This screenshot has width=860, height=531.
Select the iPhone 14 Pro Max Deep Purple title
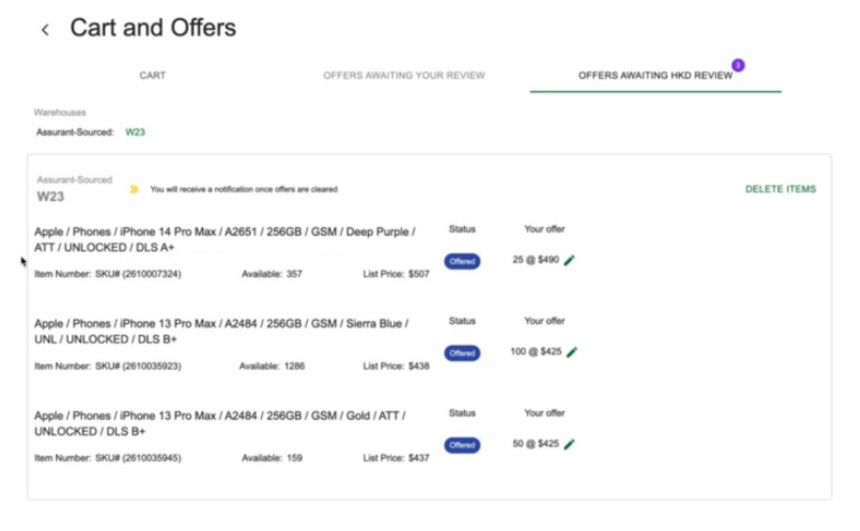point(224,239)
